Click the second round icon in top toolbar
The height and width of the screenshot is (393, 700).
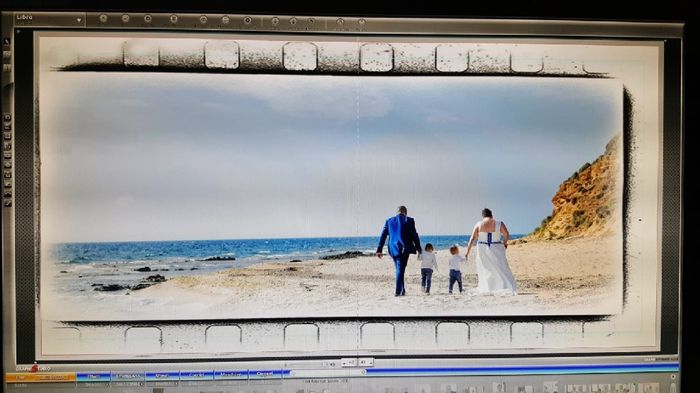pyautogui.click(x=125, y=18)
